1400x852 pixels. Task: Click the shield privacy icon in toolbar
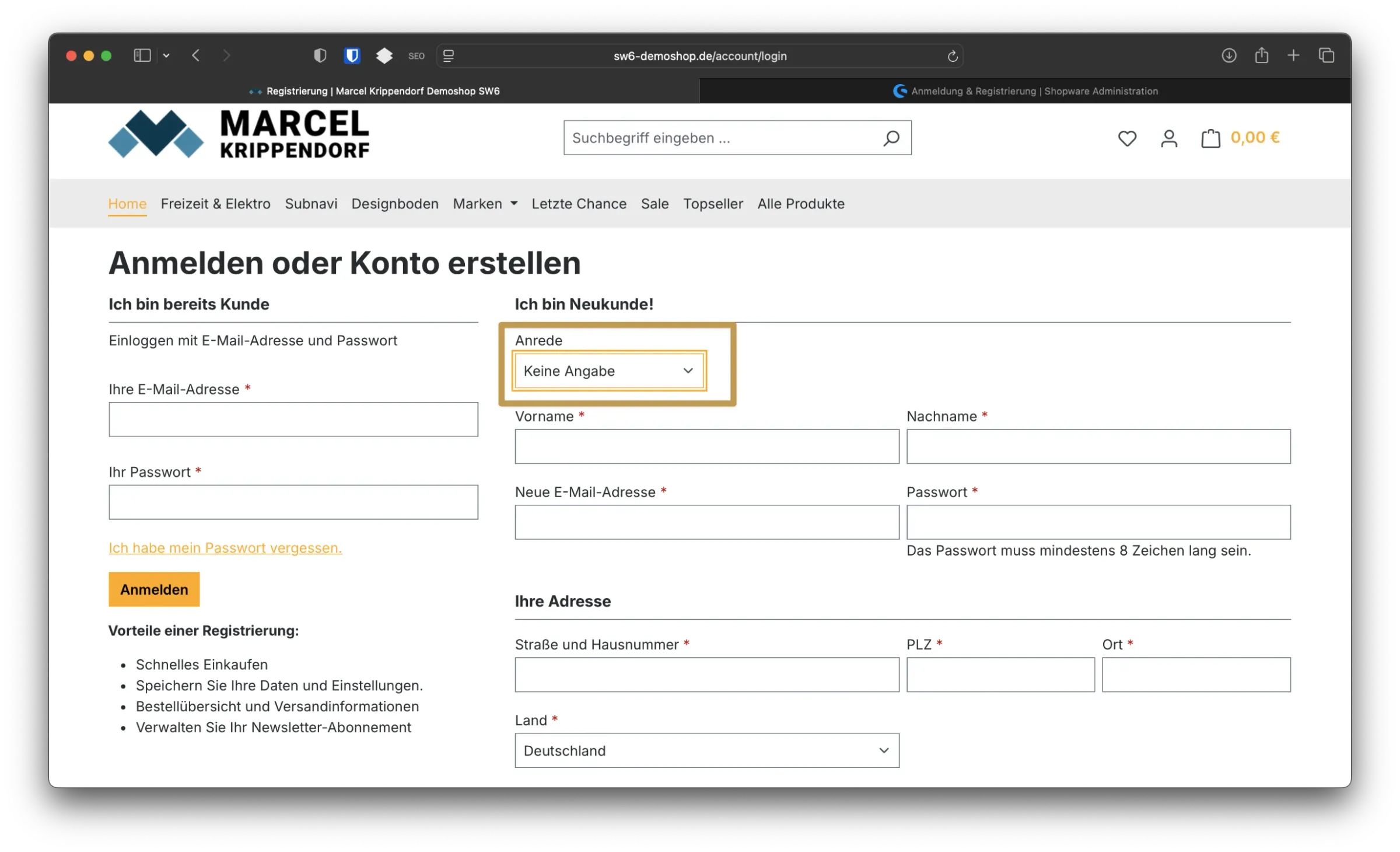coord(320,55)
